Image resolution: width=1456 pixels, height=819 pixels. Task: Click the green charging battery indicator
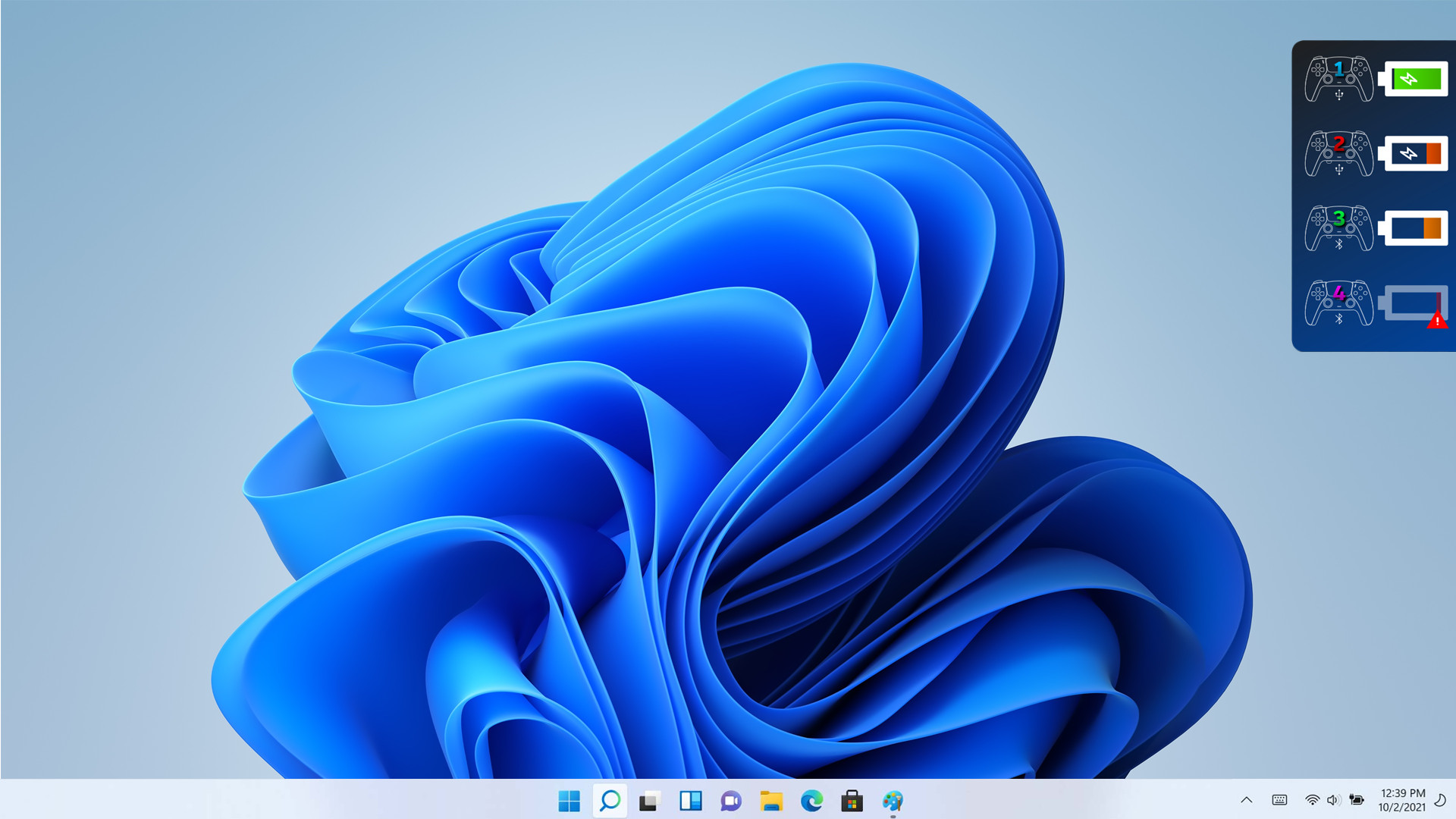pos(1414,79)
